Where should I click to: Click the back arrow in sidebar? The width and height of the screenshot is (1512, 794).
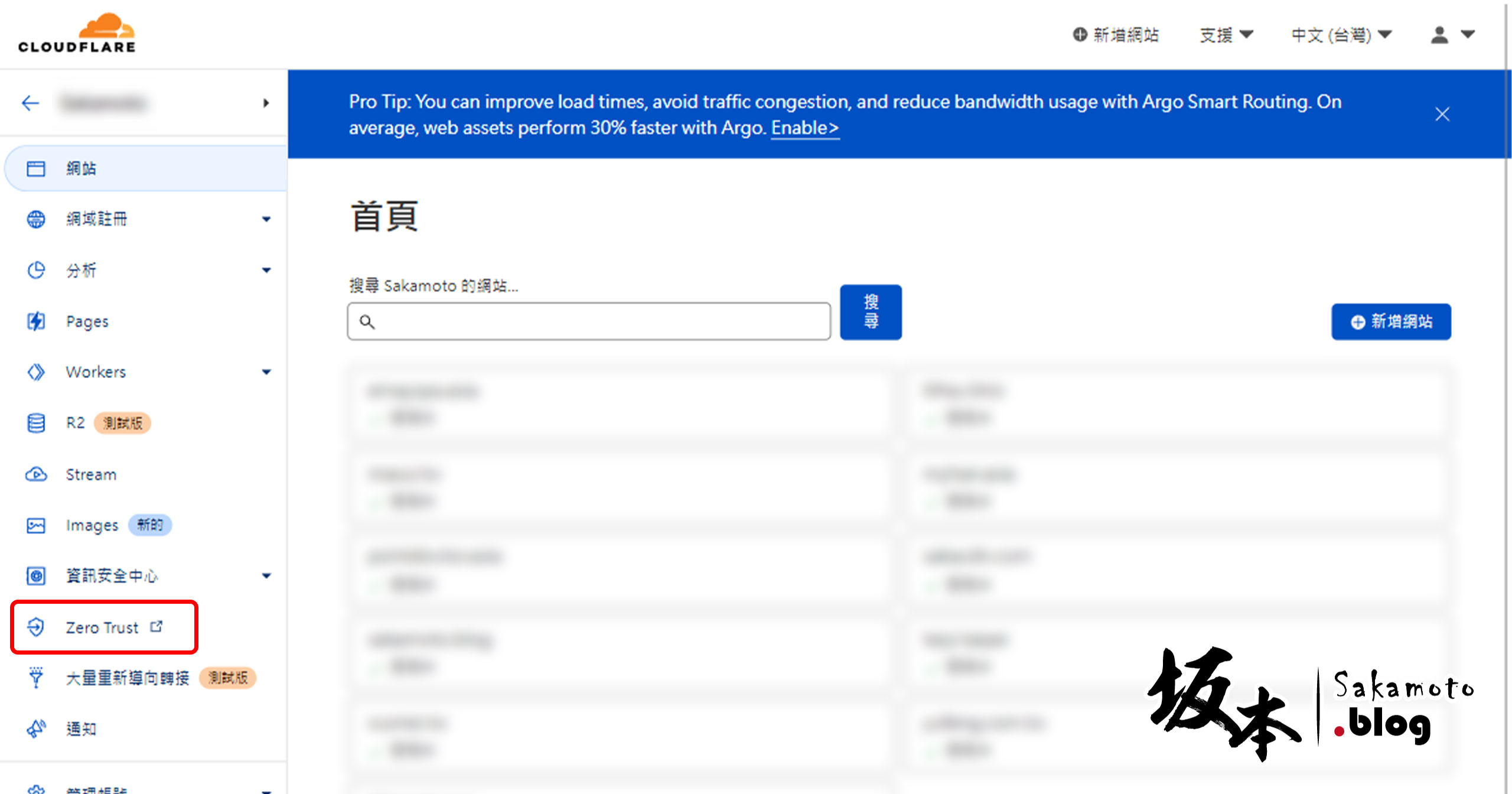click(x=30, y=103)
